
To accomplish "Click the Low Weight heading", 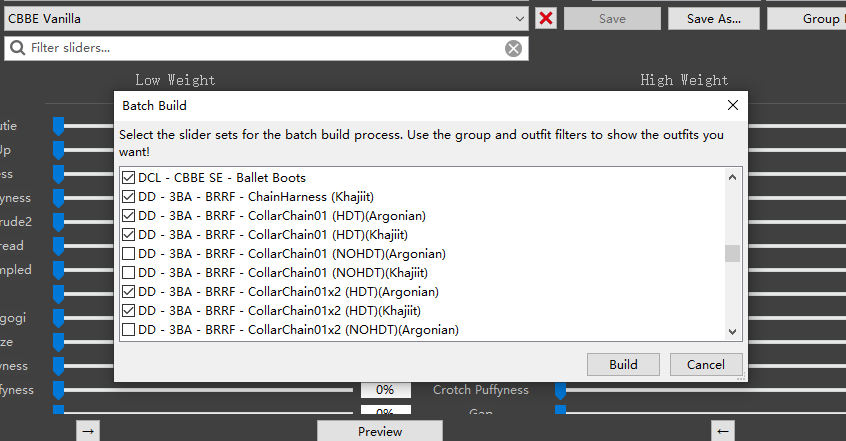I will [175, 80].
